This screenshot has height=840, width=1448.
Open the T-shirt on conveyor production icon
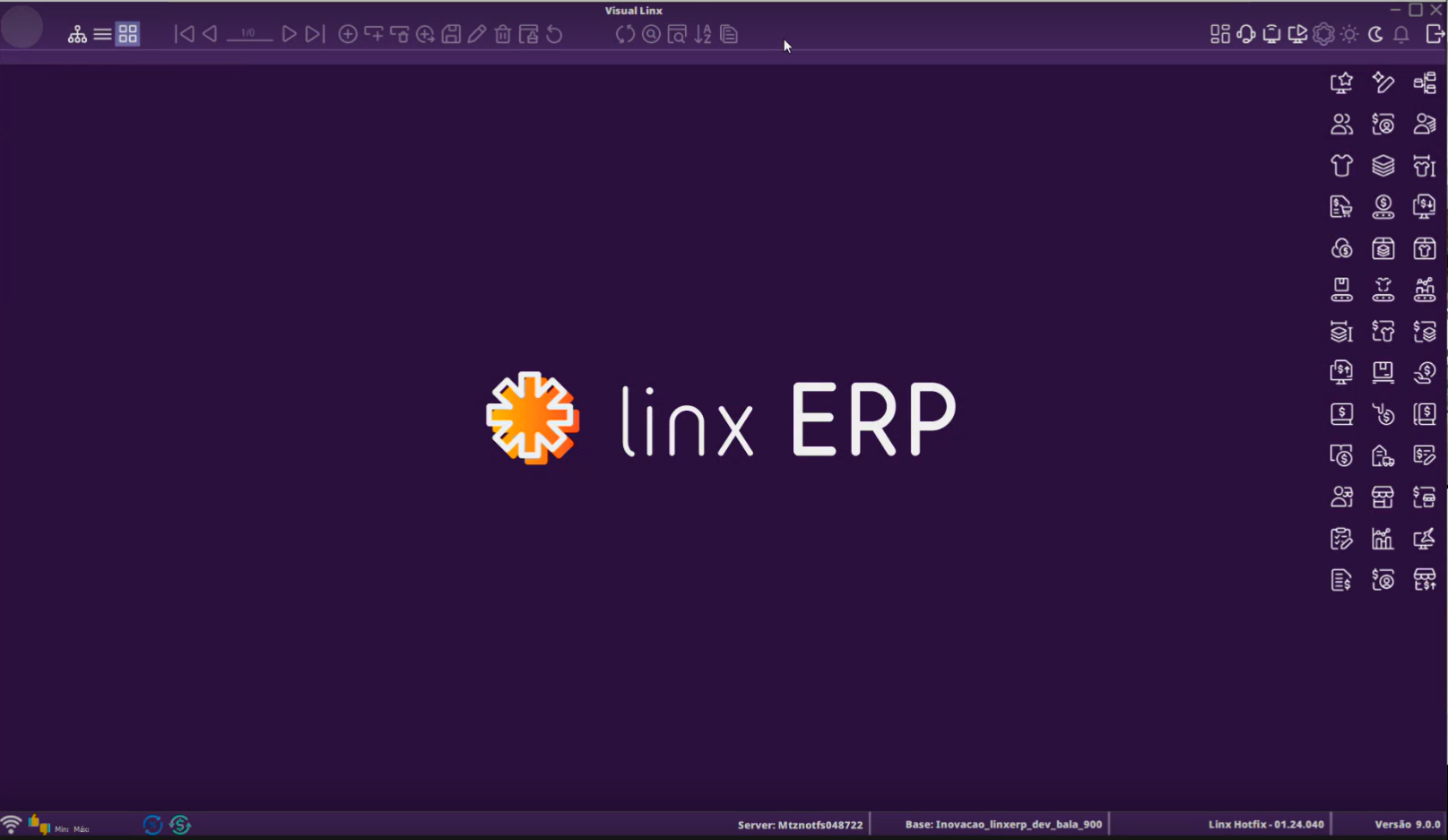click(x=1383, y=290)
